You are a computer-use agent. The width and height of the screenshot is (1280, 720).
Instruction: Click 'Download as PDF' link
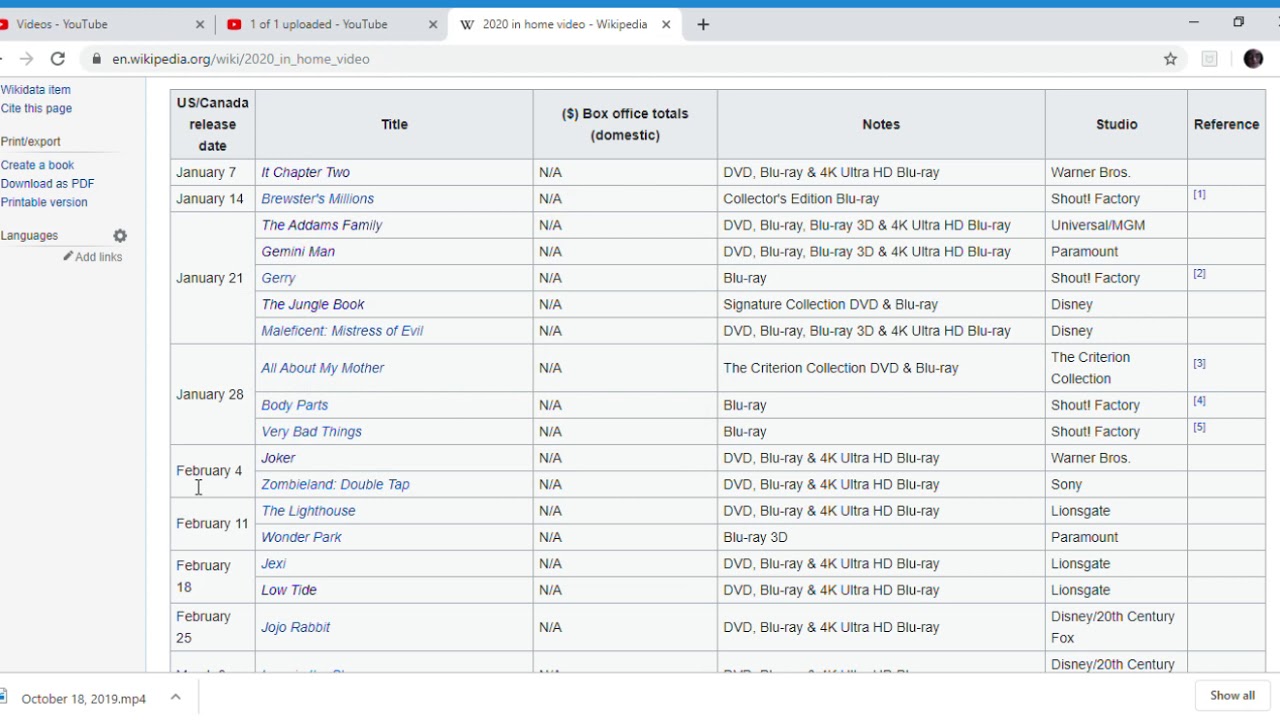click(47, 184)
